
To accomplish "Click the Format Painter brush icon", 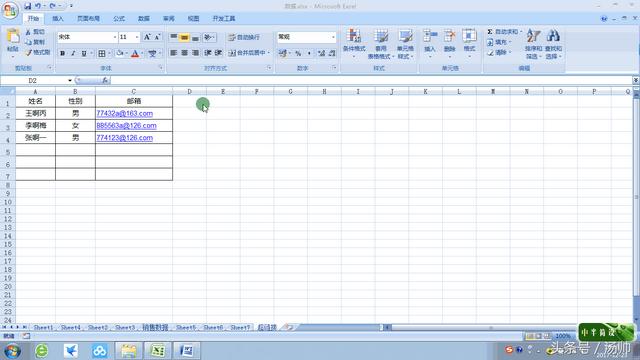I will click(29, 53).
